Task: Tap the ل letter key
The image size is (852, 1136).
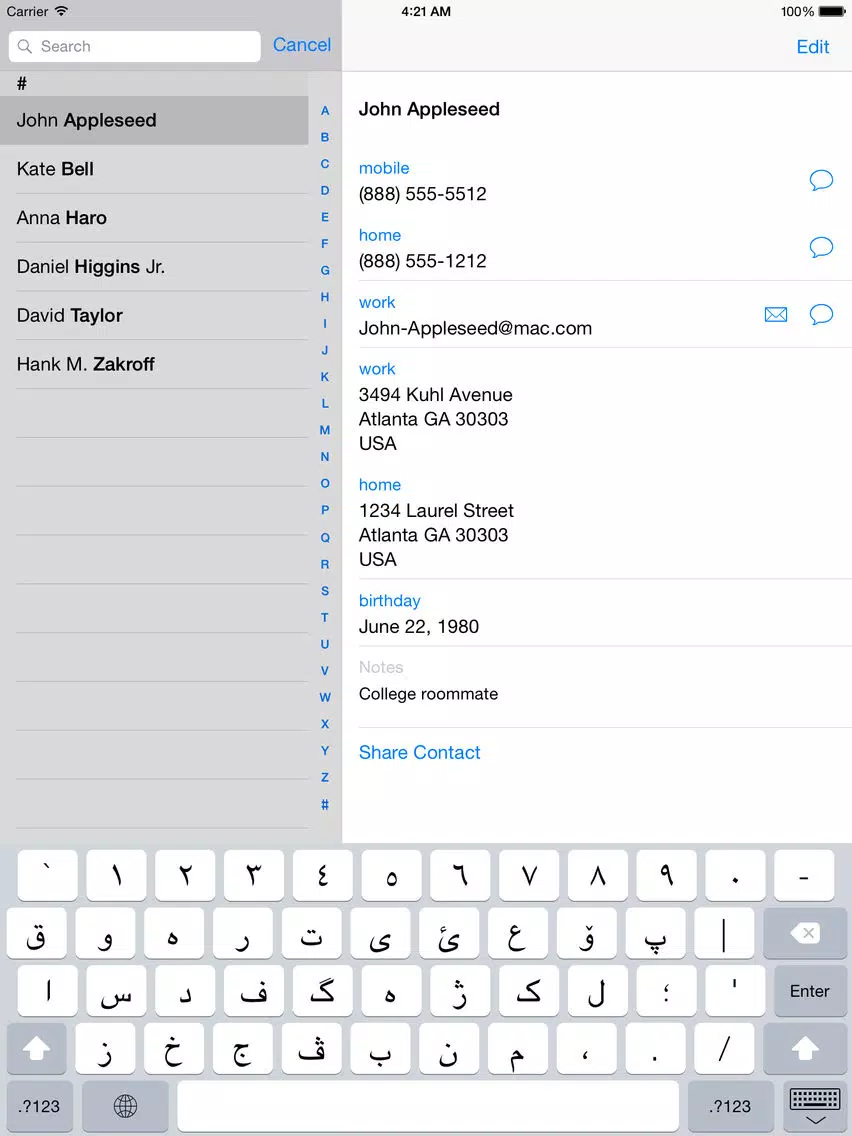Action: pos(598,991)
